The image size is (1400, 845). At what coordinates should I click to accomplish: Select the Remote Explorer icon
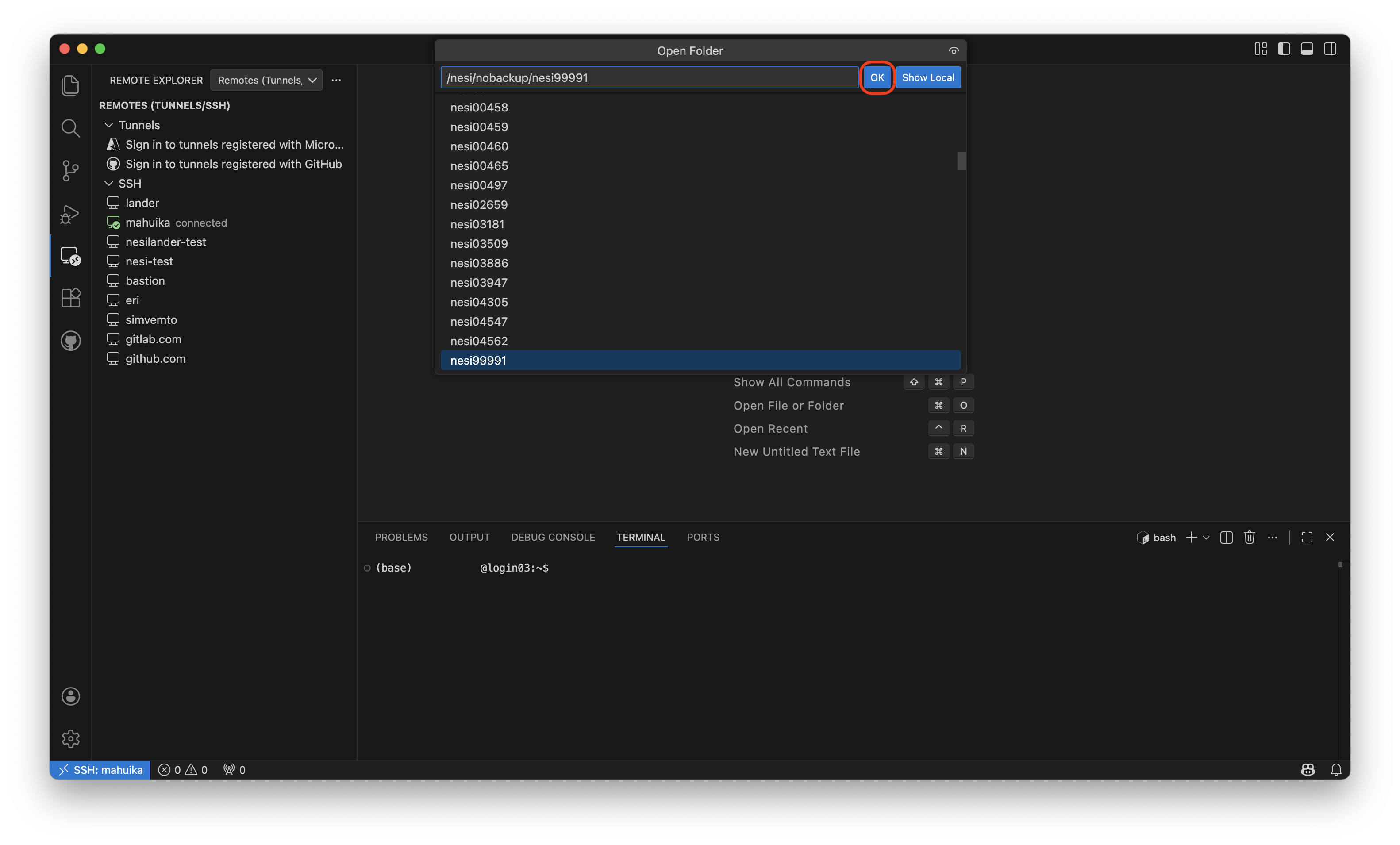(70, 256)
